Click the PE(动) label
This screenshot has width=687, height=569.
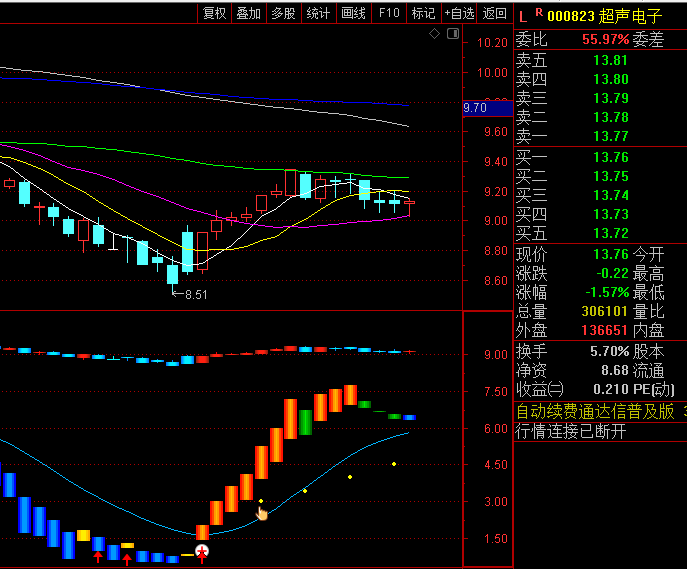pyautogui.click(x=654, y=389)
